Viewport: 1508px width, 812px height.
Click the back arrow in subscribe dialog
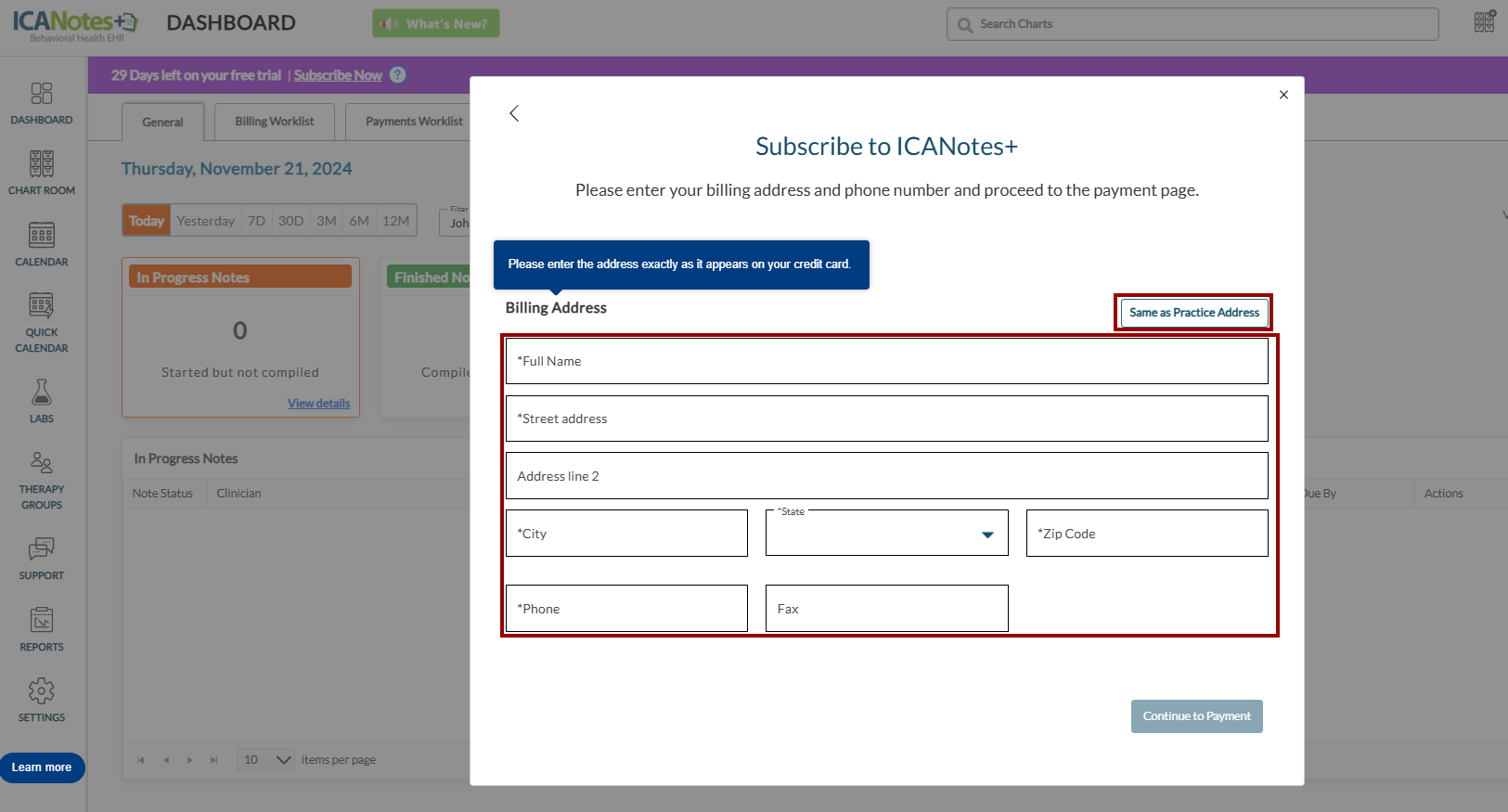tap(514, 113)
